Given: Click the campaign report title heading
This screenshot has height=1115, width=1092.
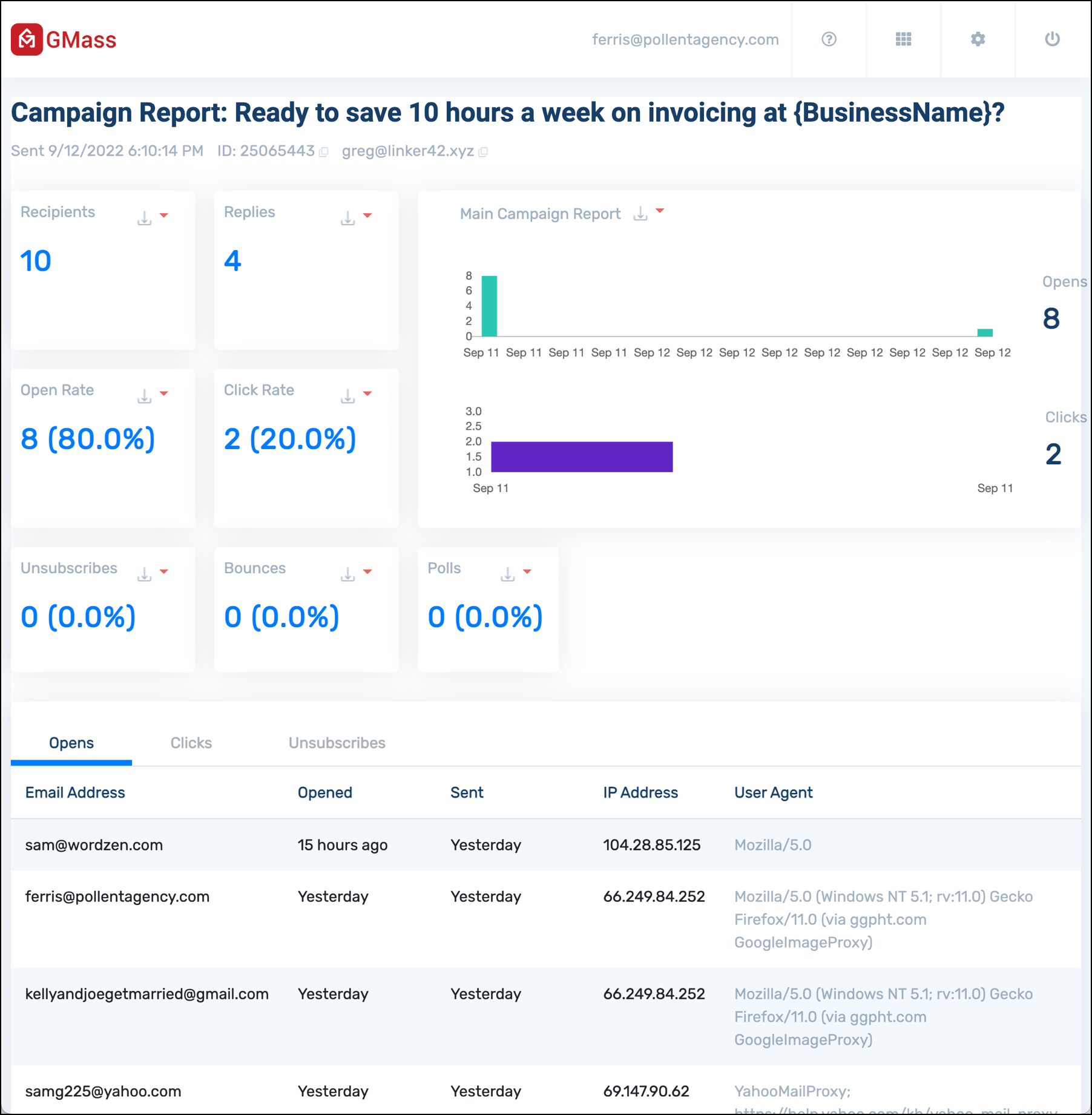Looking at the screenshot, I should 507,113.
